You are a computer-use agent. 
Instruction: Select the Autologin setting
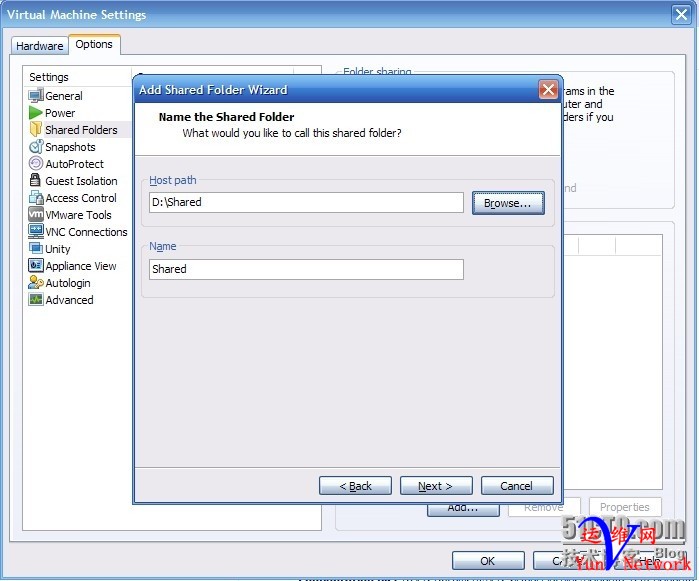tap(68, 283)
